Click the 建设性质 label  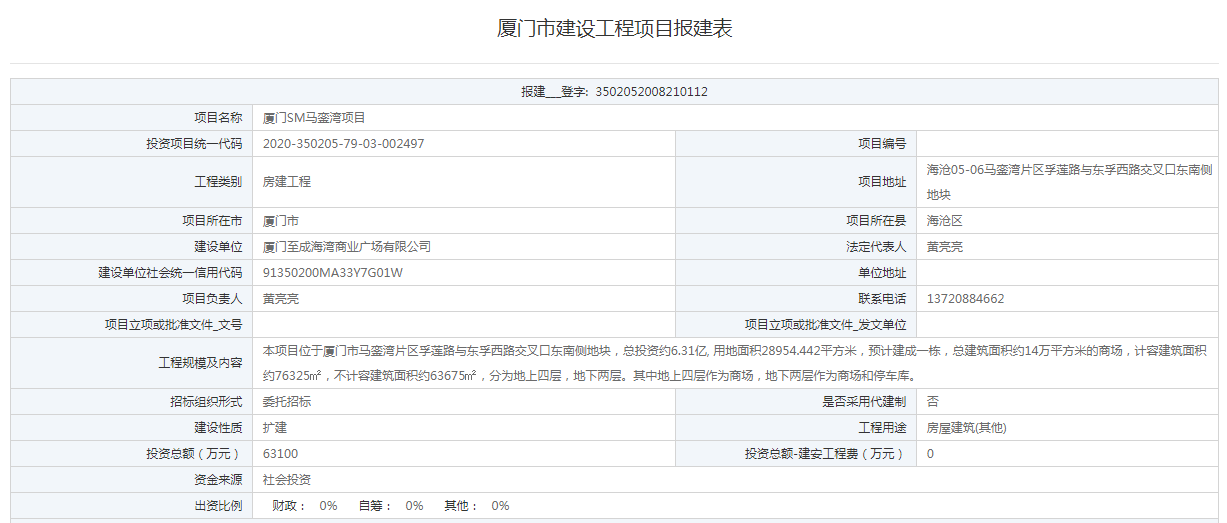pos(217,428)
